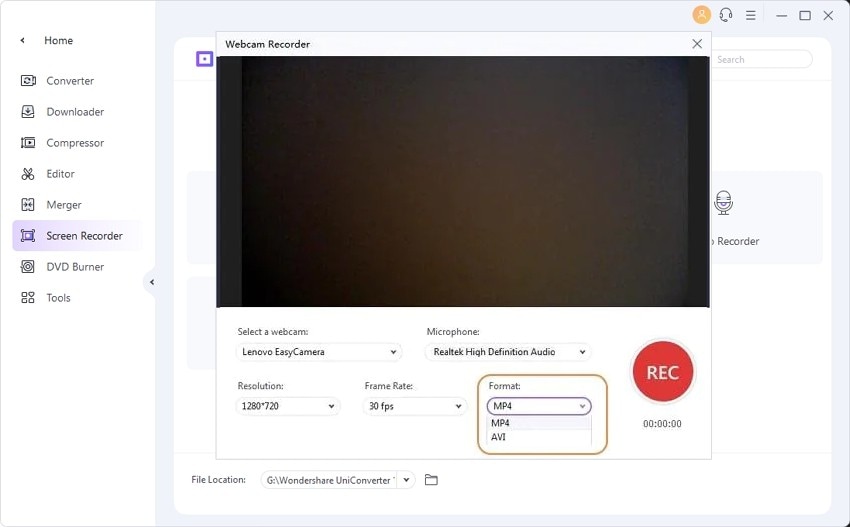Click the support headset icon
The width and height of the screenshot is (850, 527).
(x=726, y=15)
